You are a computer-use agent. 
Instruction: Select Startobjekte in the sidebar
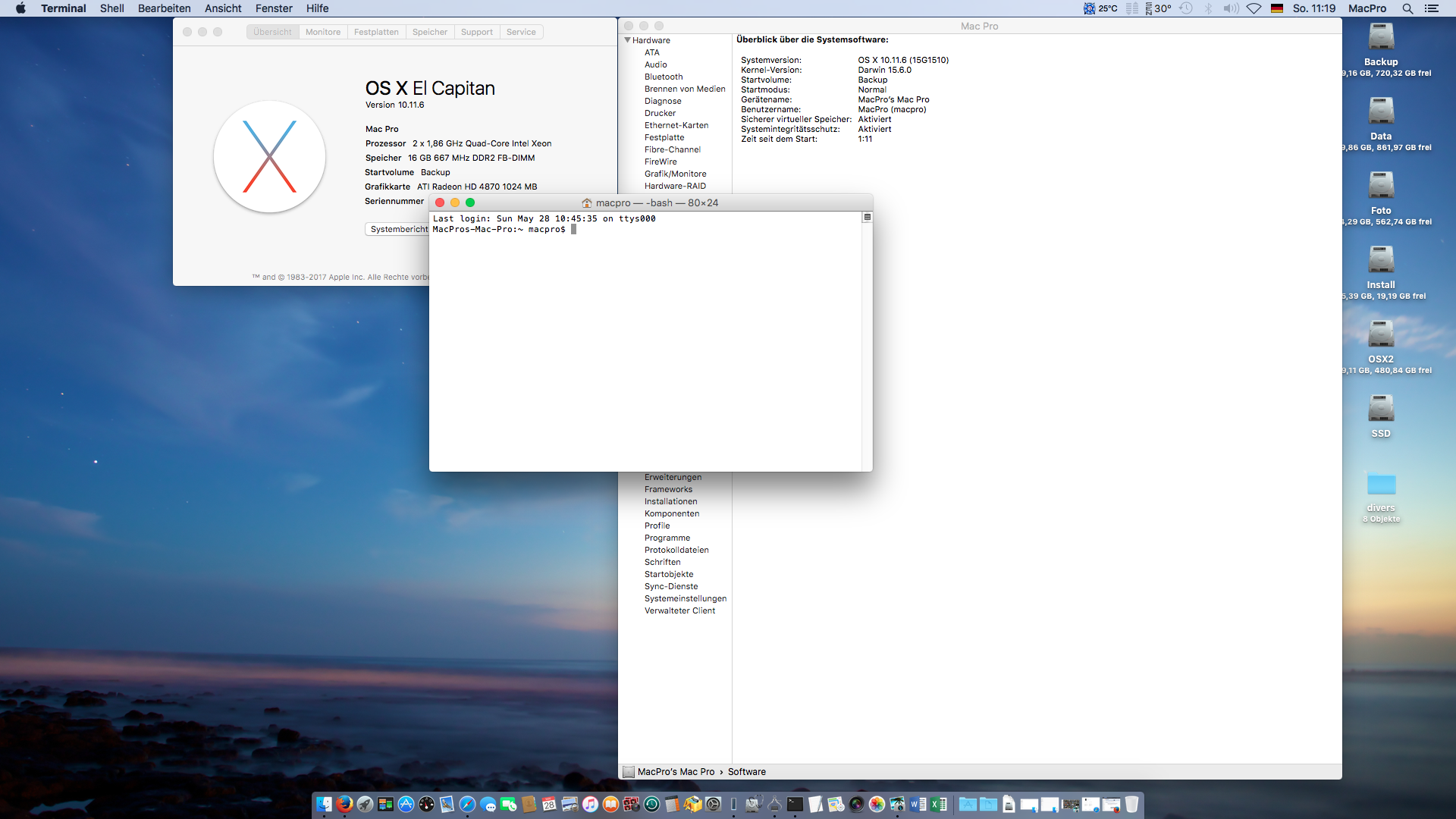[669, 574]
